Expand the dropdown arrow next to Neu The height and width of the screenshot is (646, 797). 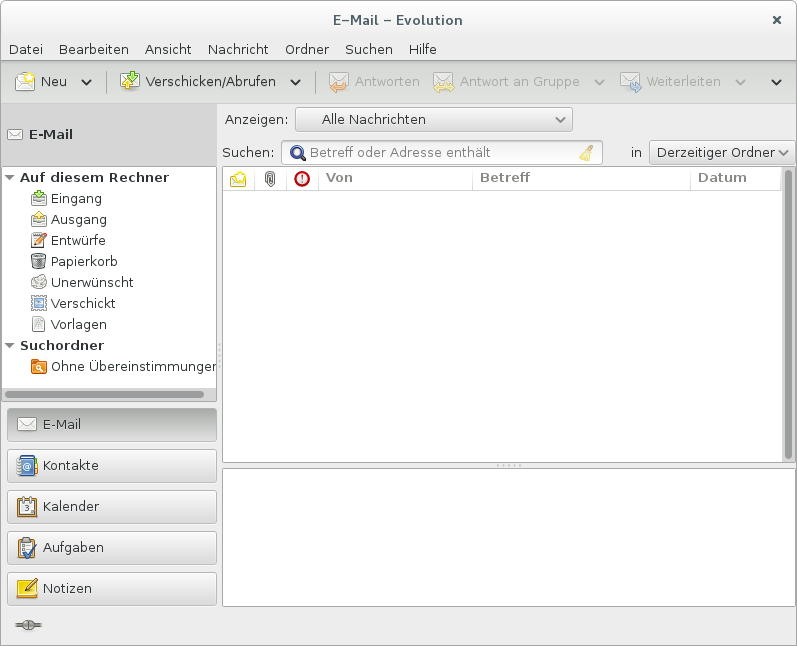pos(86,82)
